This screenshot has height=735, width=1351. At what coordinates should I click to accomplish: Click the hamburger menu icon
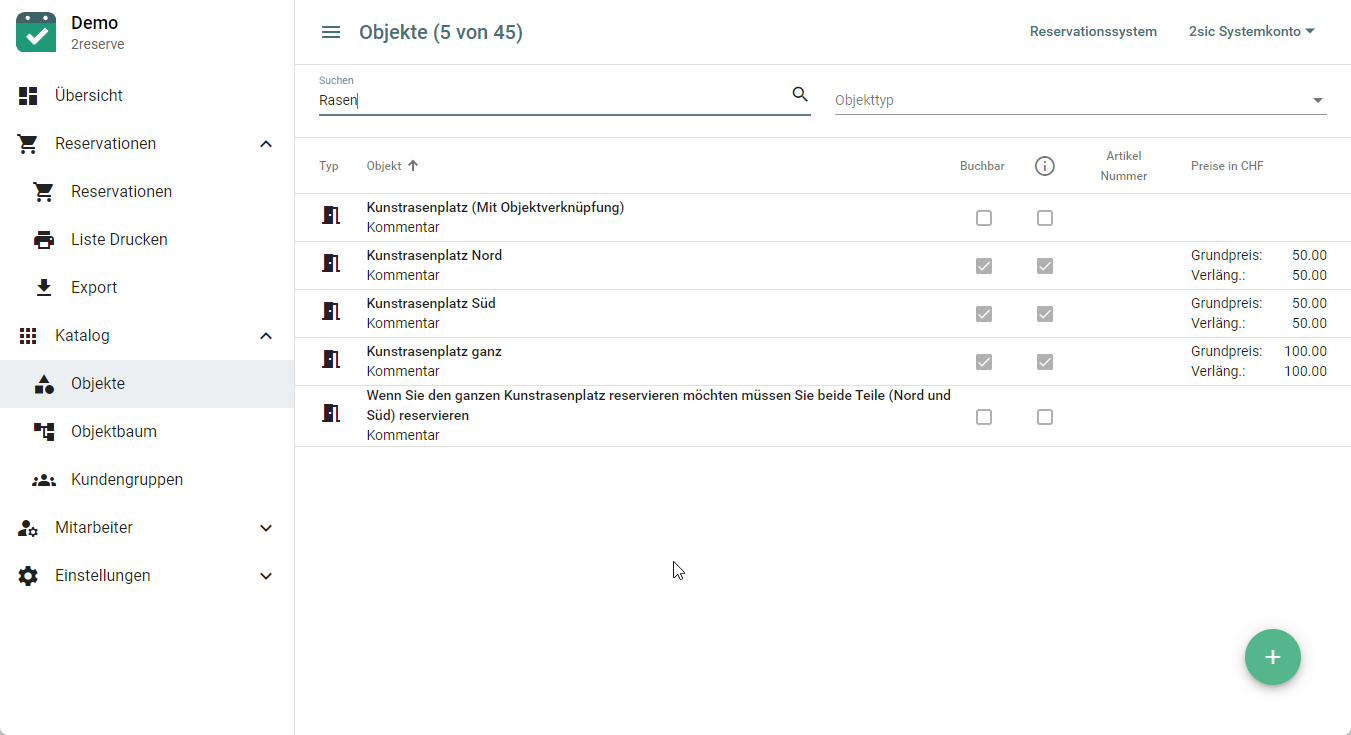331,32
